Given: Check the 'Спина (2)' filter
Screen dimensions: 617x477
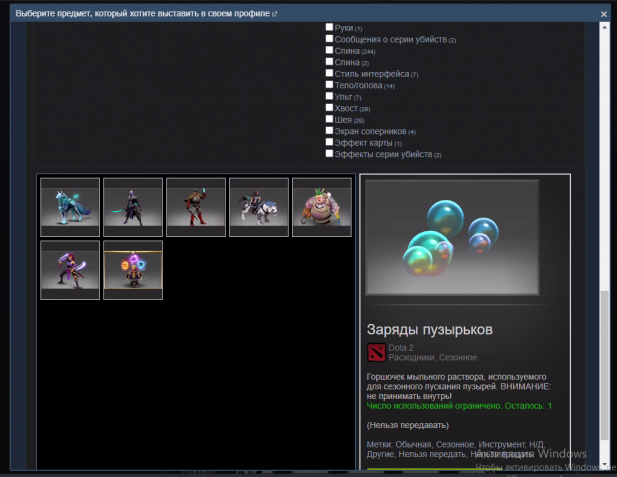Looking at the screenshot, I should point(329,61).
